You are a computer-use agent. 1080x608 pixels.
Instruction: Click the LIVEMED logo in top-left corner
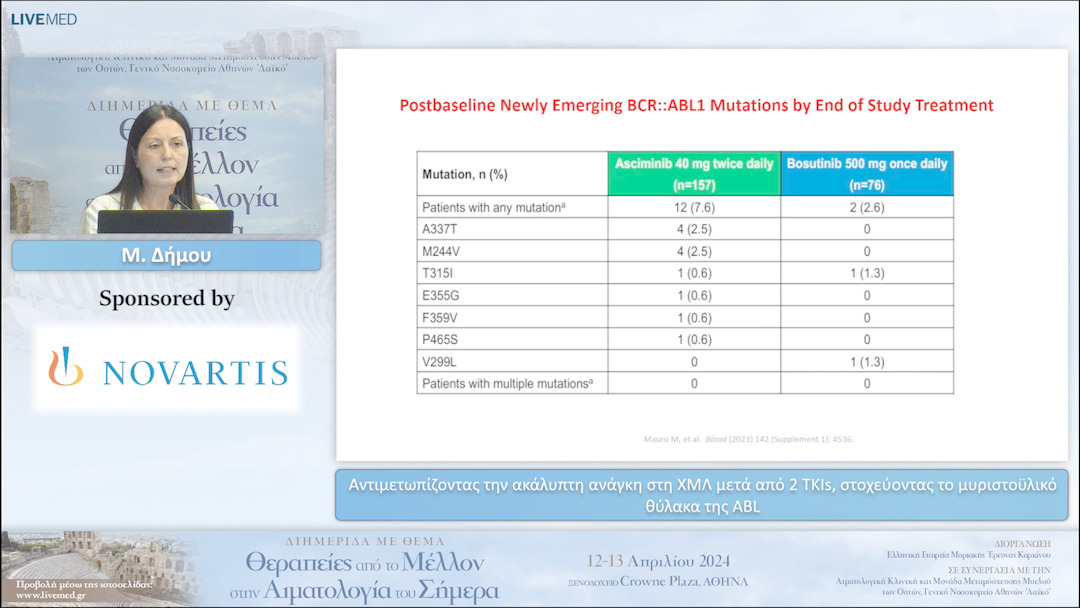43,19
